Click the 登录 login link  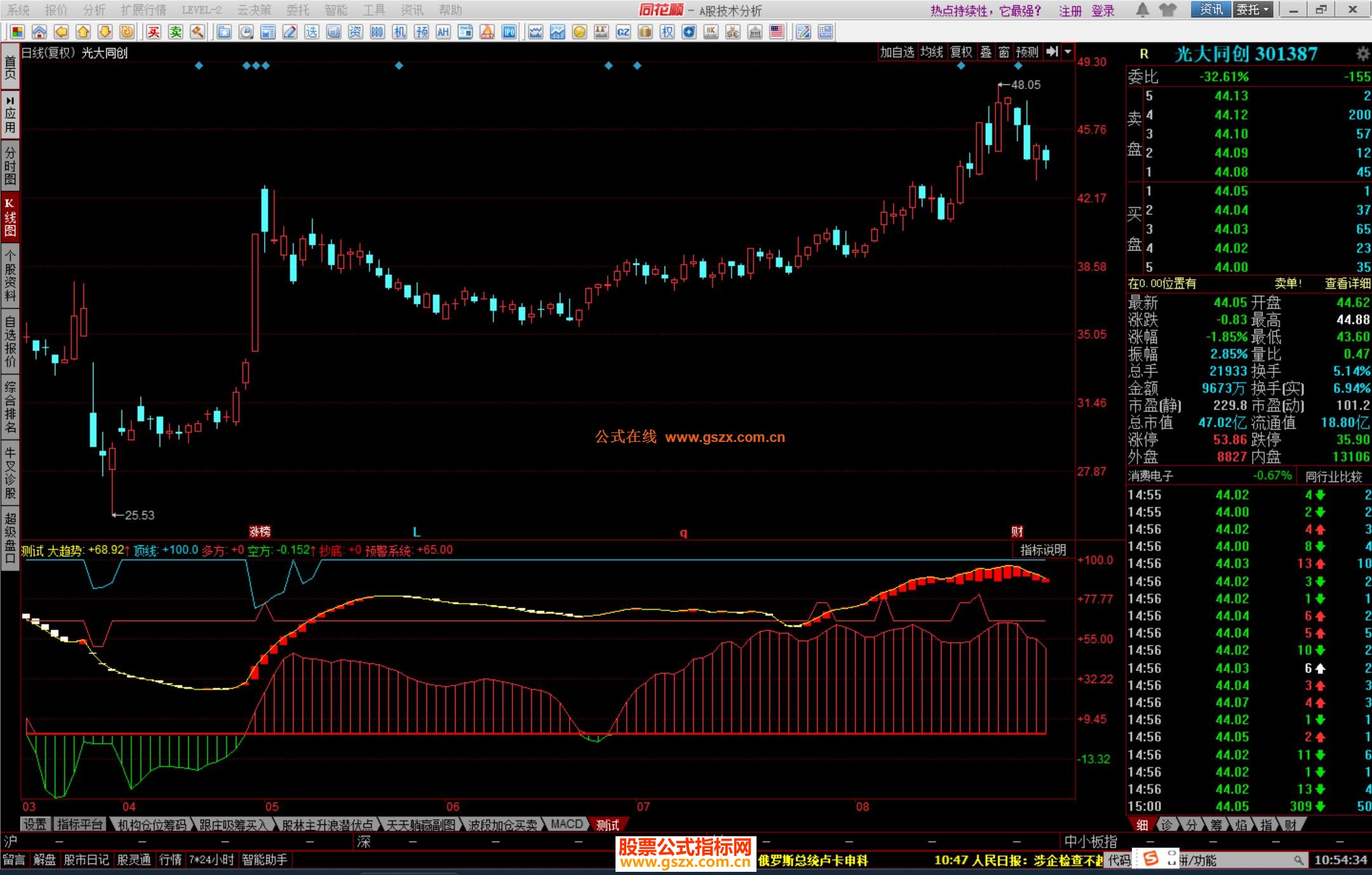click(x=1103, y=11)
